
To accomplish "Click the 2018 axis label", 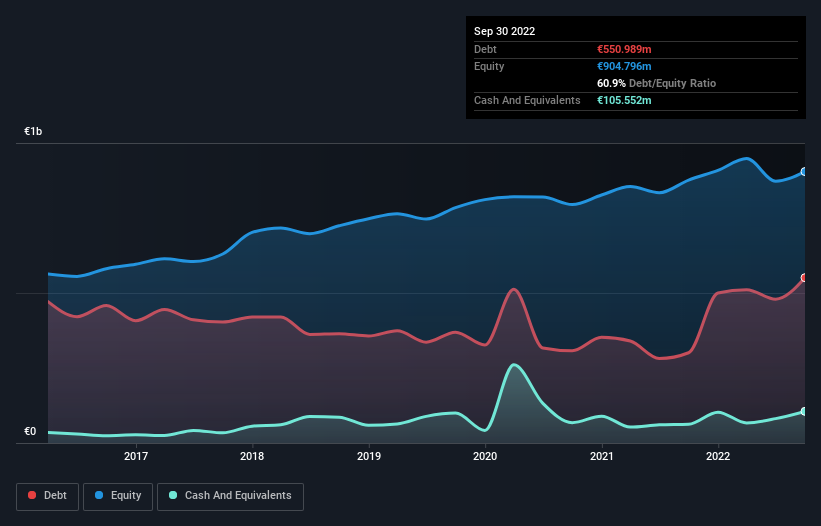I will 252,456.
